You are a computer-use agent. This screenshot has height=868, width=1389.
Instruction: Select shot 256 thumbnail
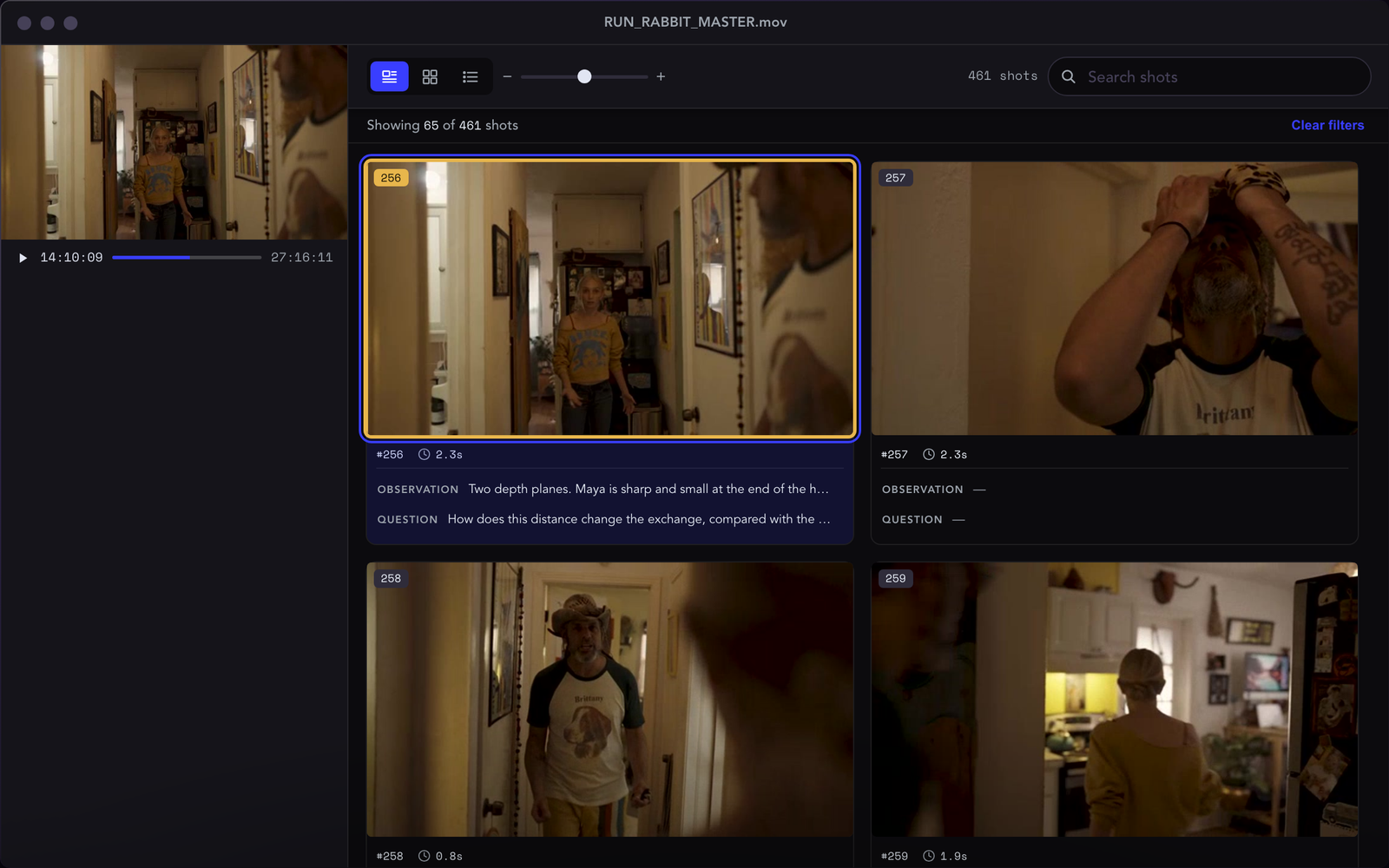coord(610,299)
